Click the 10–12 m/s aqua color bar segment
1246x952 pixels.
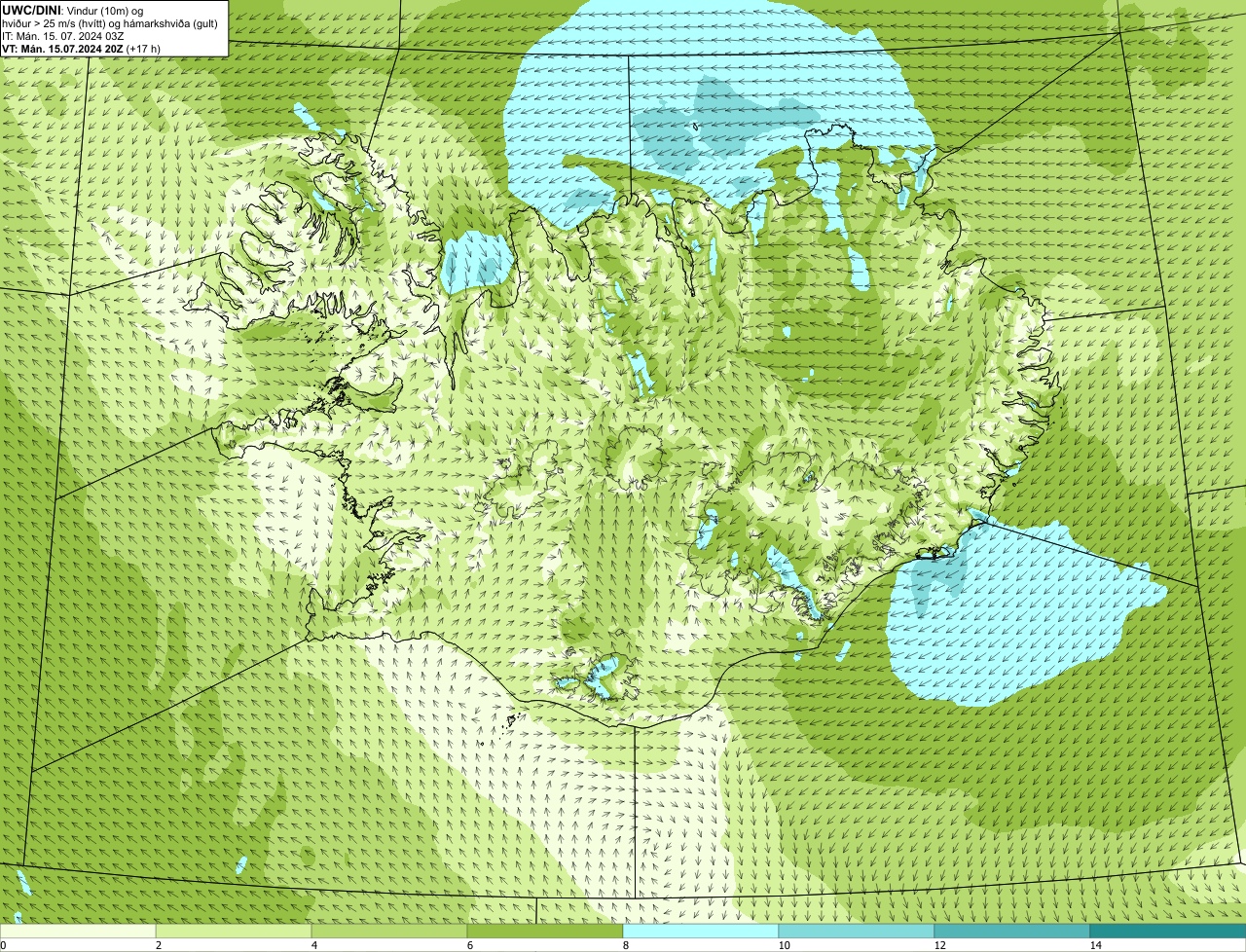(x=857, y=932)
